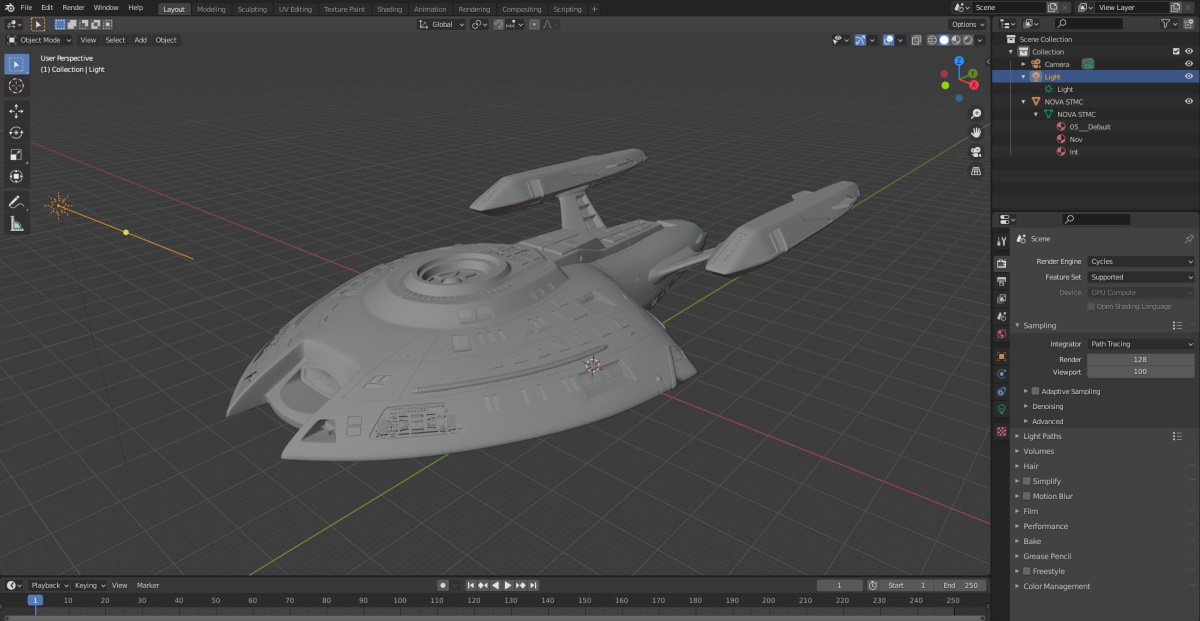Open Feature Set dropdown showing Supported

(x=1141, y=277)
